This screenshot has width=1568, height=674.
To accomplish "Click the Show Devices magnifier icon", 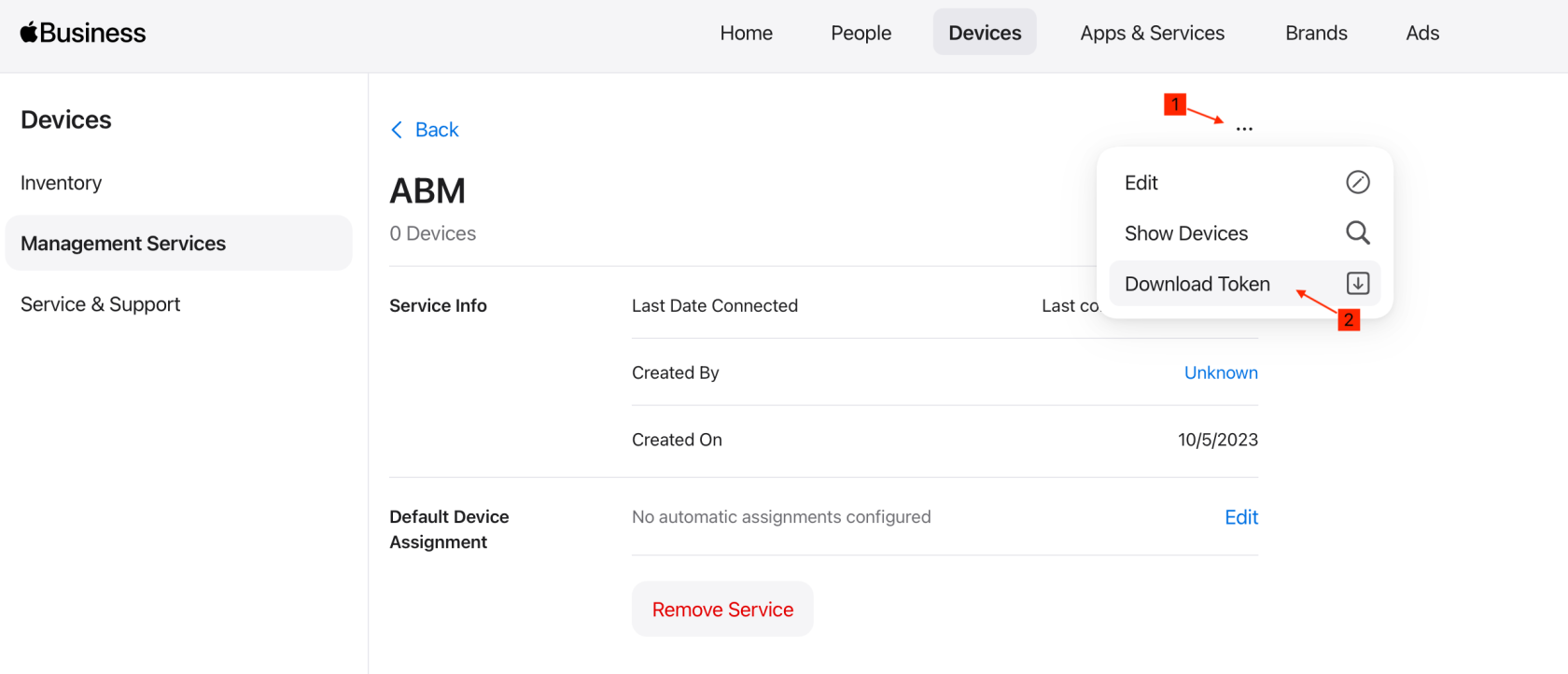I will pyautogui.click(x=1358, y=232).
